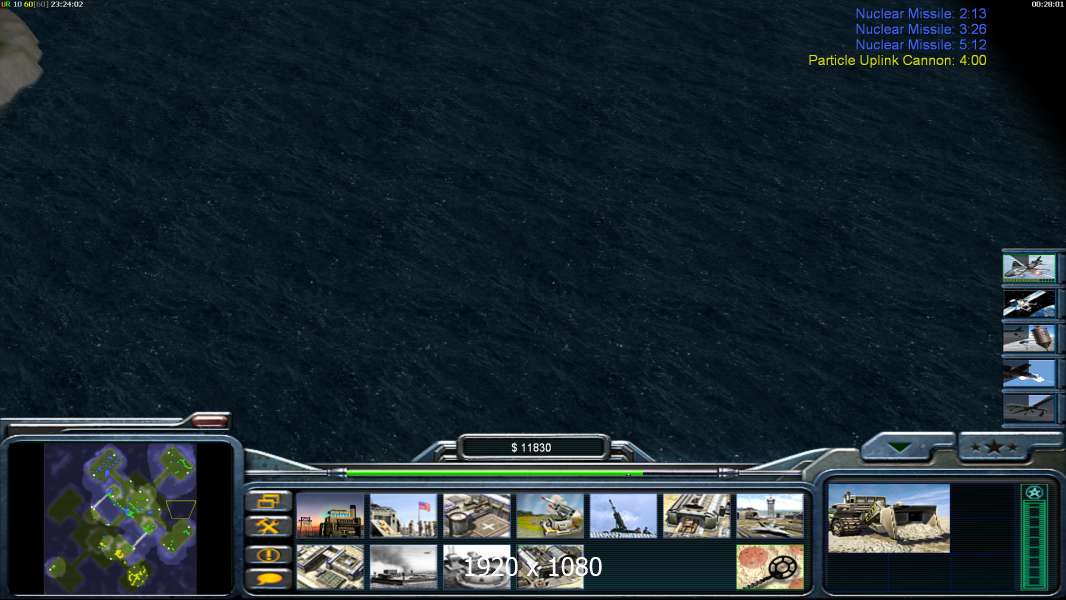Click the Nuclear Missile 3:26 timer
Screen dimensions: 1066x600
(x=921, y=29)
